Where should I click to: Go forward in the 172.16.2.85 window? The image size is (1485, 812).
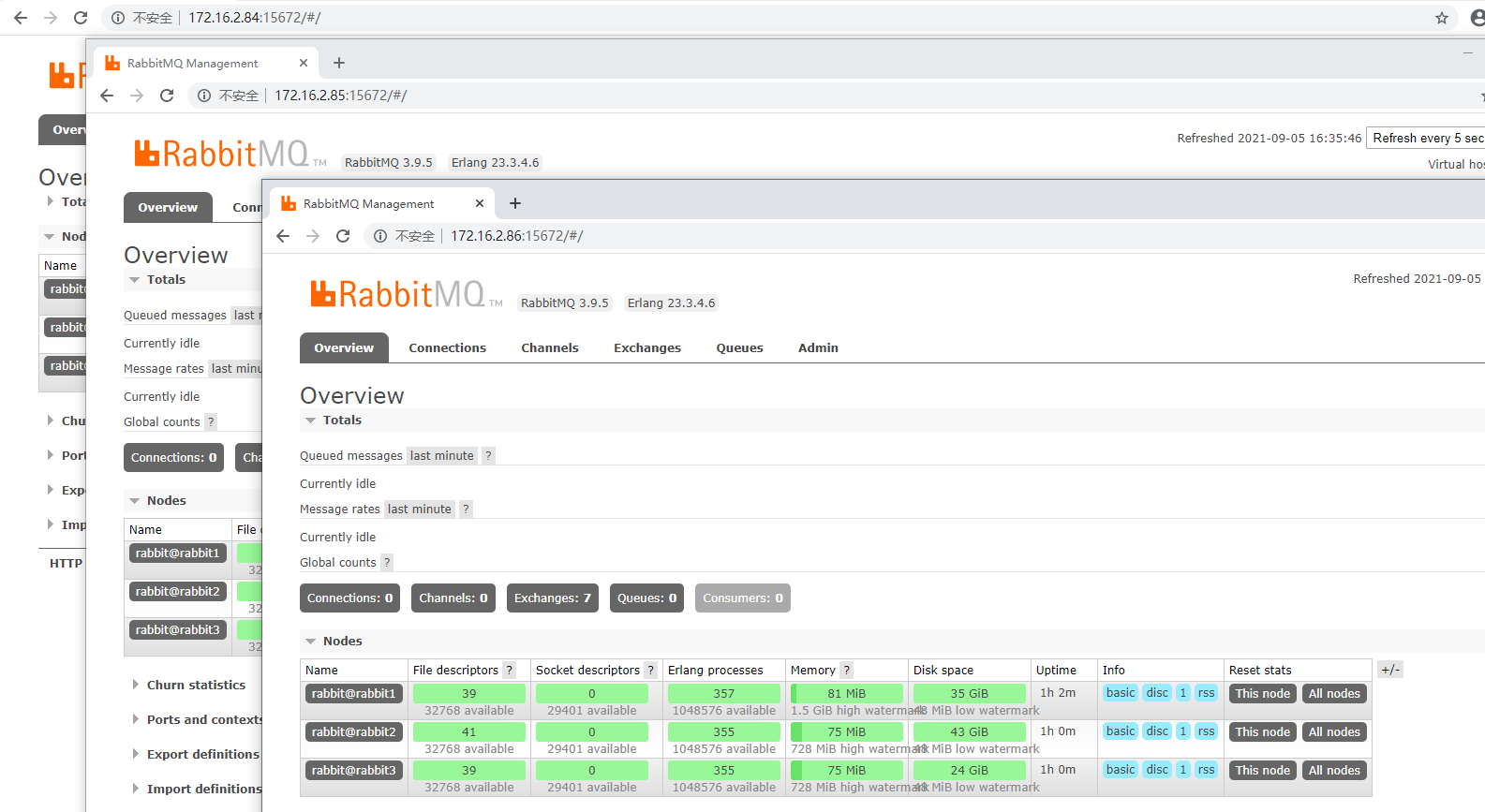[137, 96]
